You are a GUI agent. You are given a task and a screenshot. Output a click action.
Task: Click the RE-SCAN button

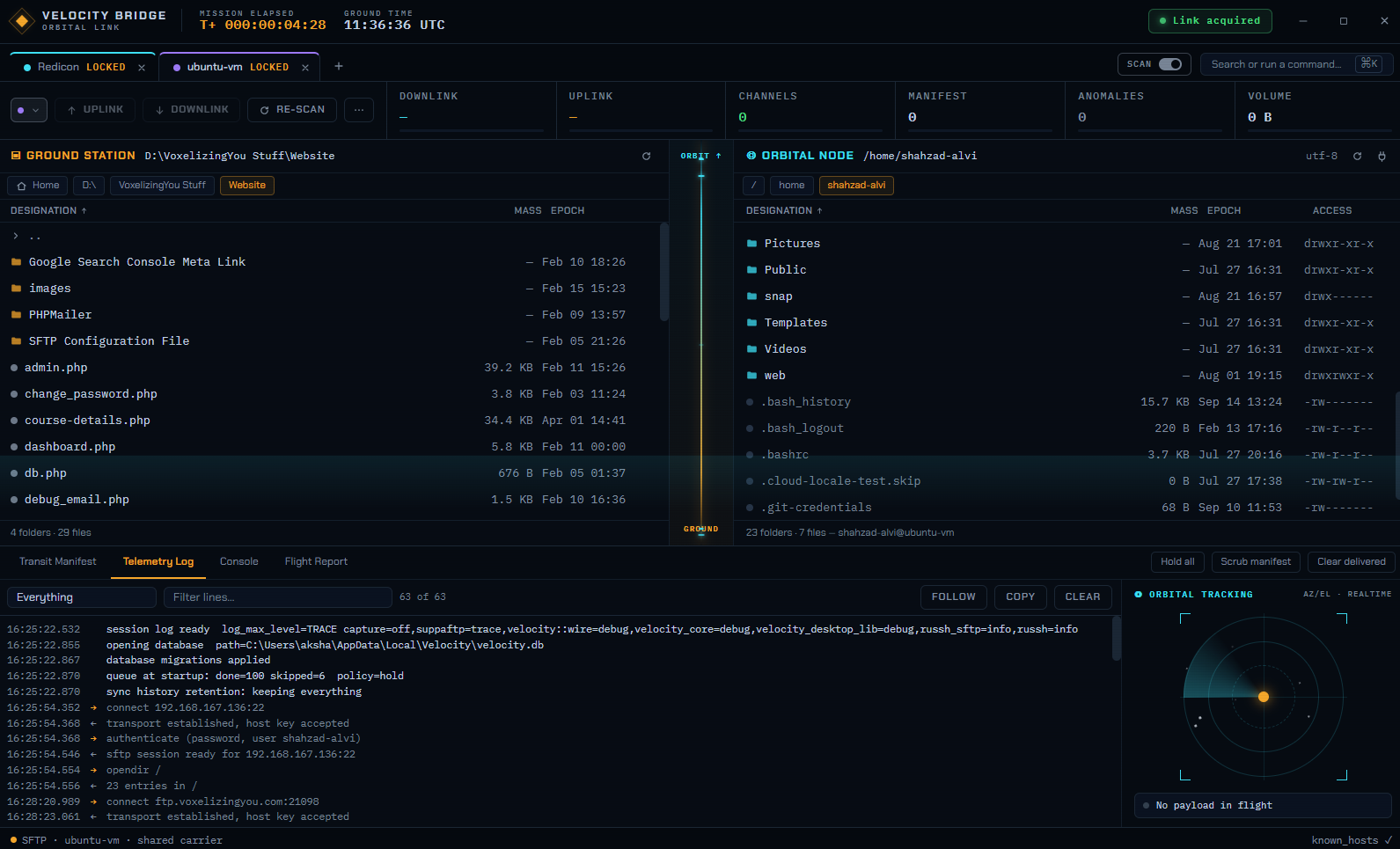(x=292, y=110)
